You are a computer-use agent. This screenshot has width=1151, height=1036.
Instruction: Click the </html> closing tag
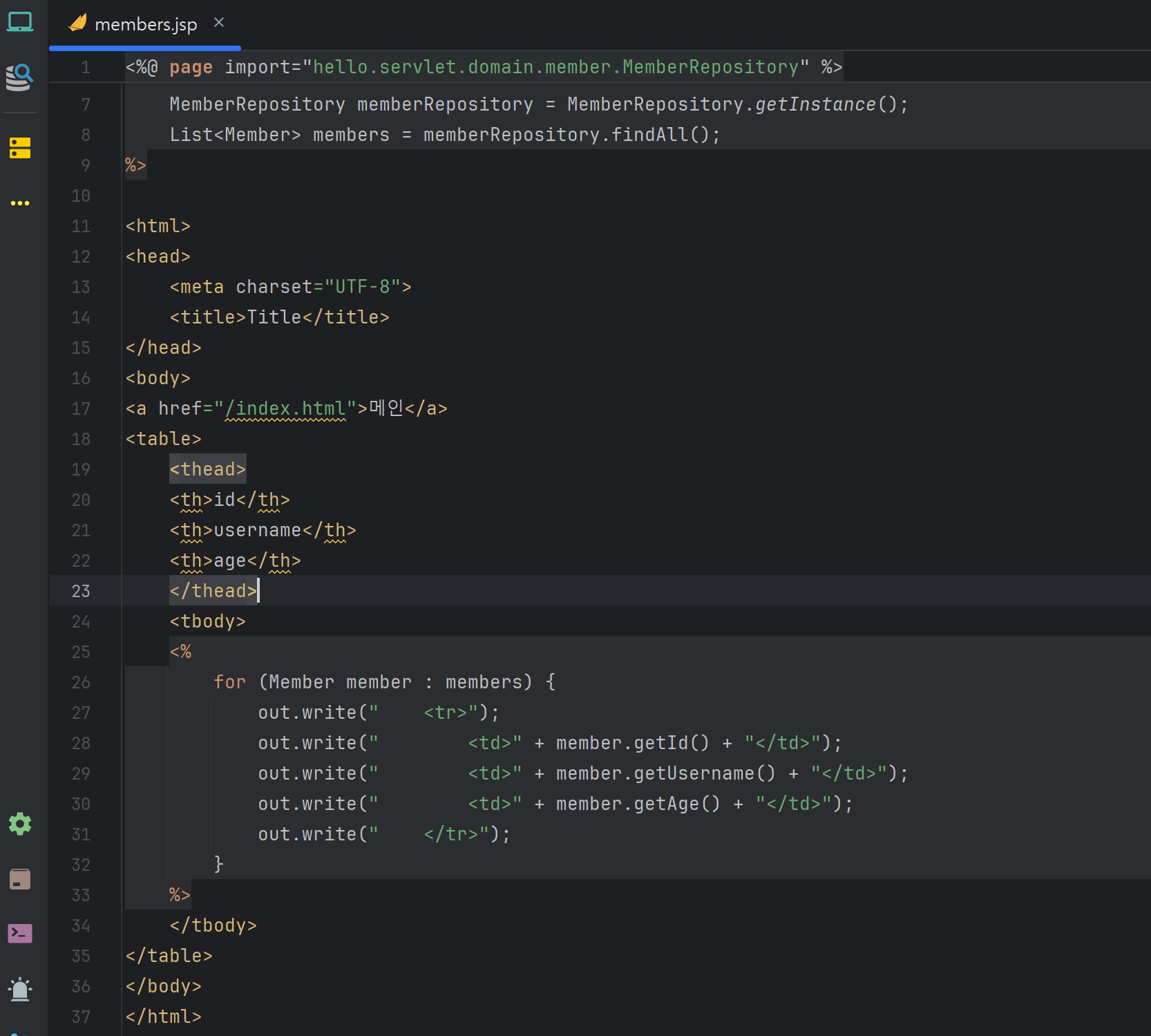(164, 1017)
